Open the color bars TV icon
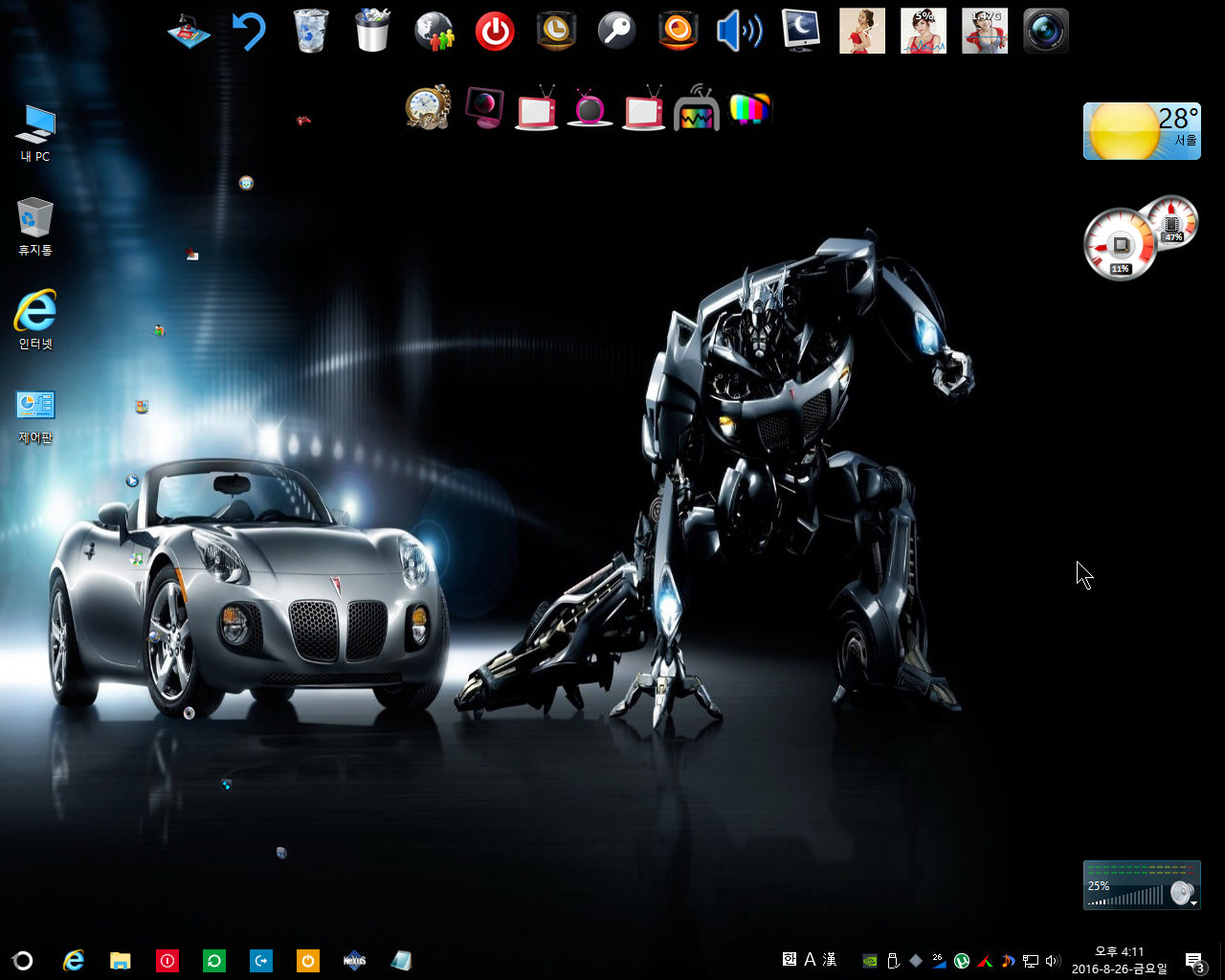The width and height of the screenshot is (1225, 980). (750, 109)
